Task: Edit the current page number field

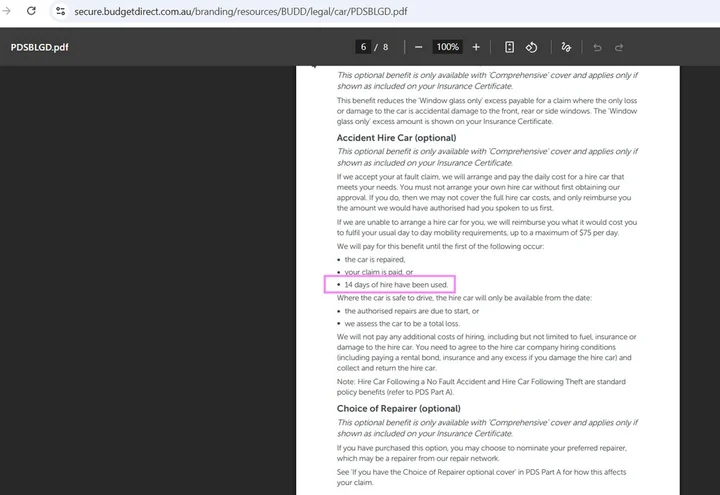Action: 364,47
